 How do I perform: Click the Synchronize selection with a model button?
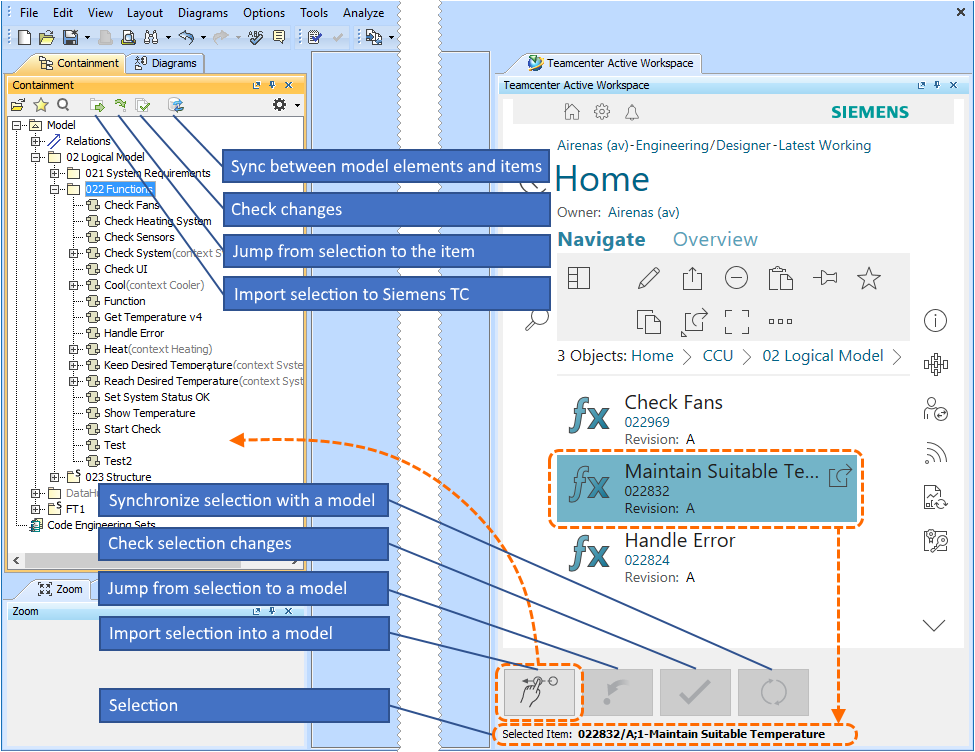773,692
